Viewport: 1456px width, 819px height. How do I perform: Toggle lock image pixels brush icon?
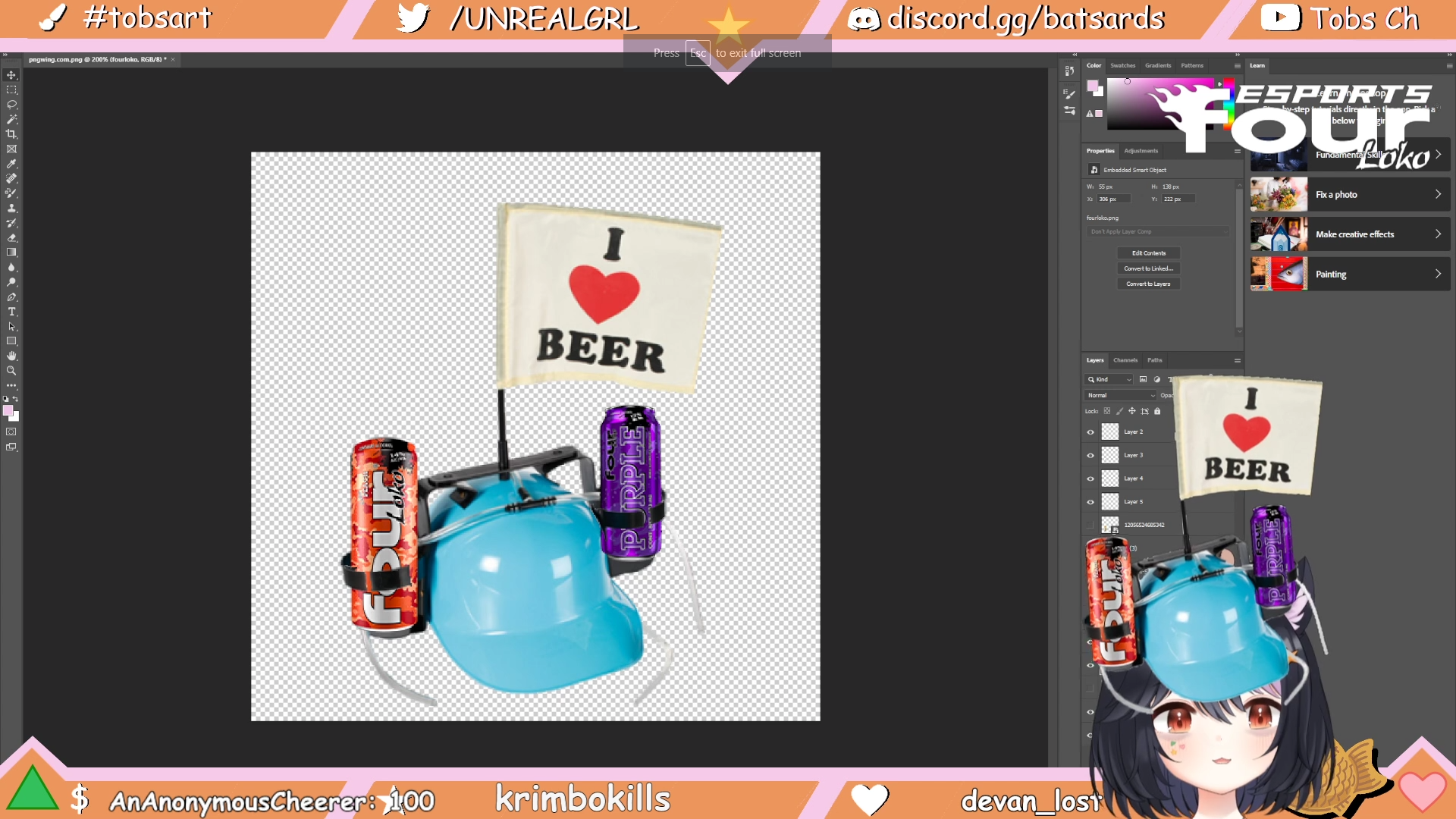click(1119, 411)
